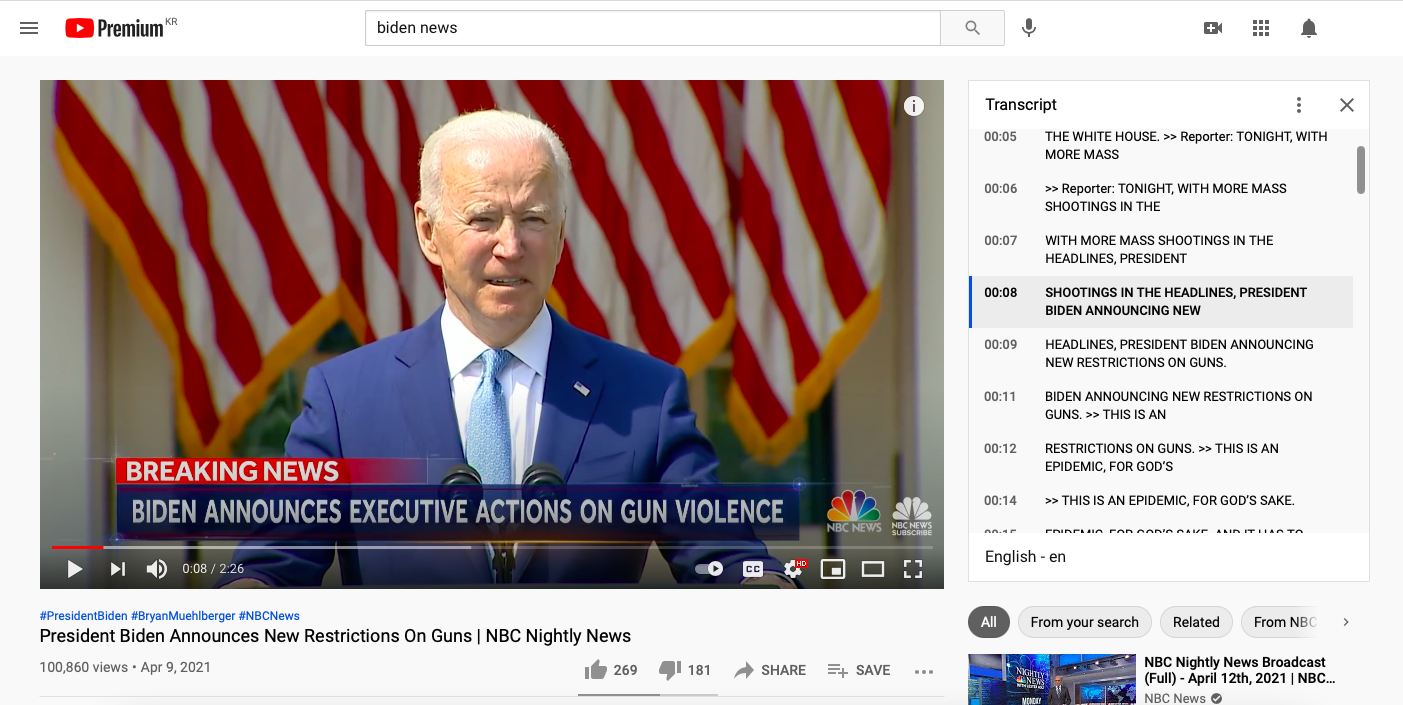Viewport: 1403px width, 705px height.
Task: Jump to transcript line at 00:05
Action: coord(1160,146)
